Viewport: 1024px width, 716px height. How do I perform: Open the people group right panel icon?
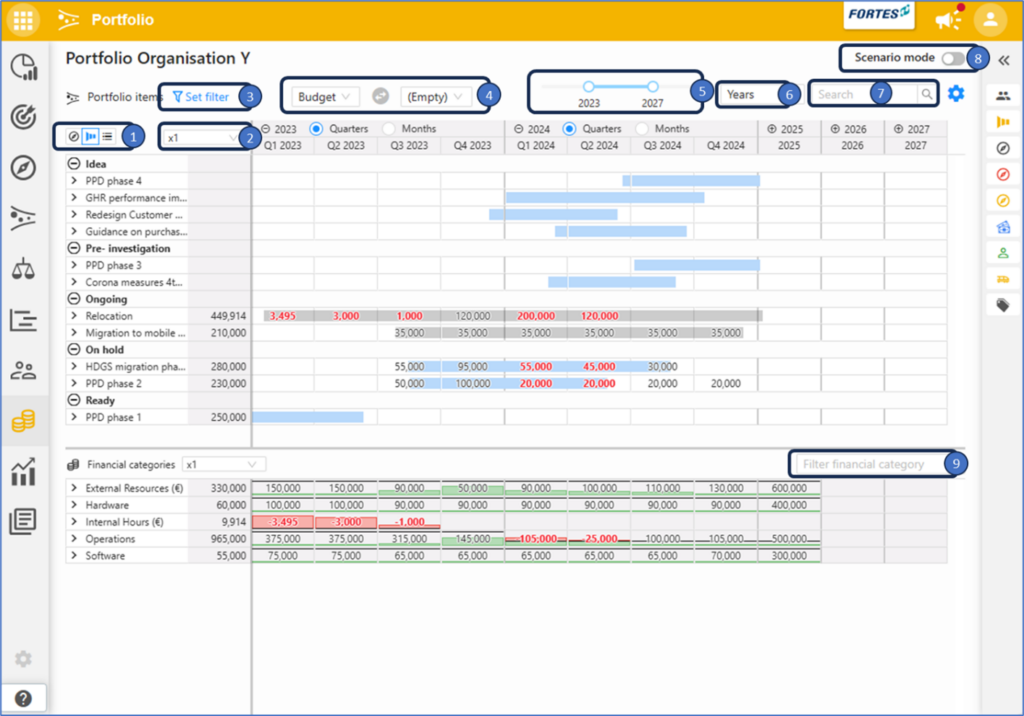pos(1003,96)
